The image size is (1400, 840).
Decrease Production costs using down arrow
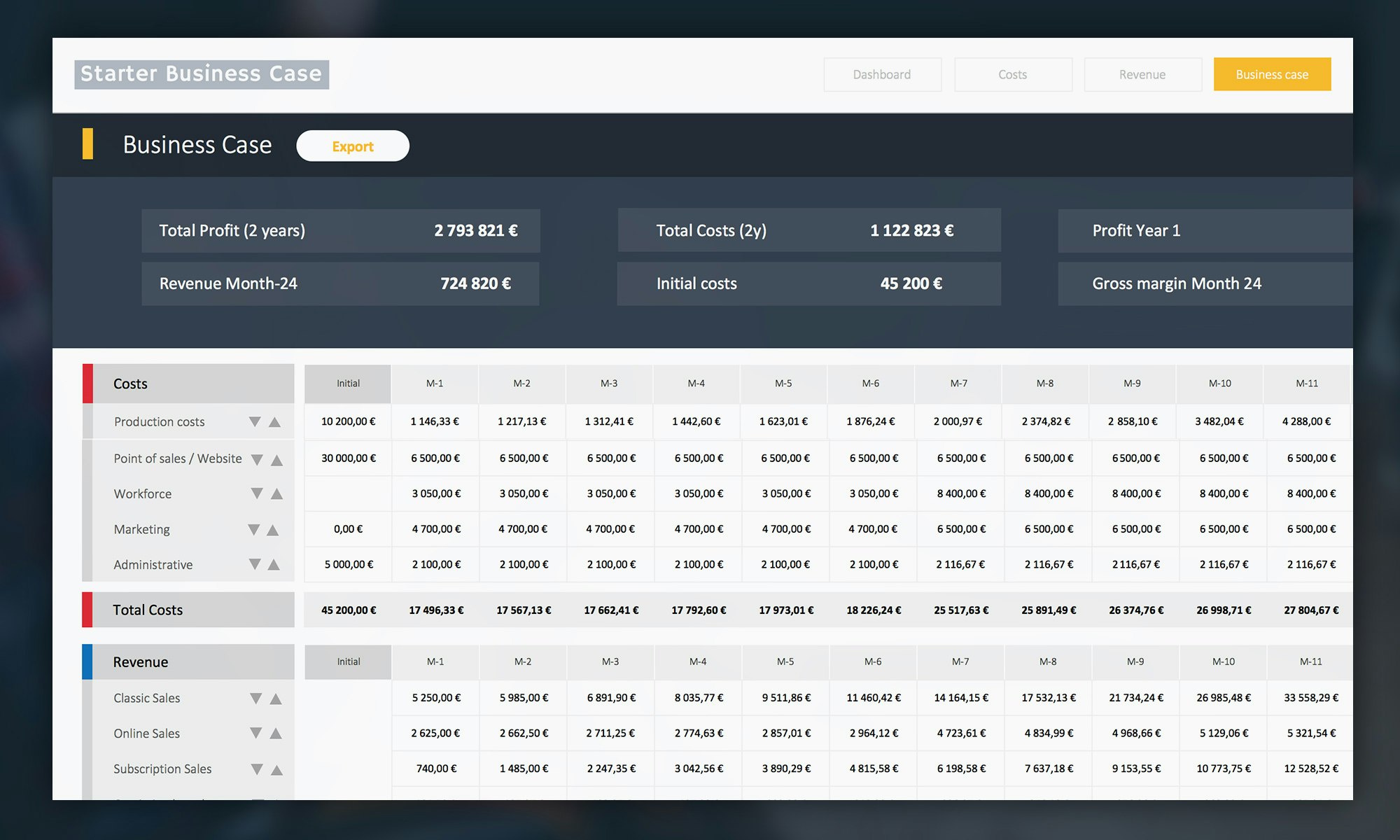(x=255, y=421)
